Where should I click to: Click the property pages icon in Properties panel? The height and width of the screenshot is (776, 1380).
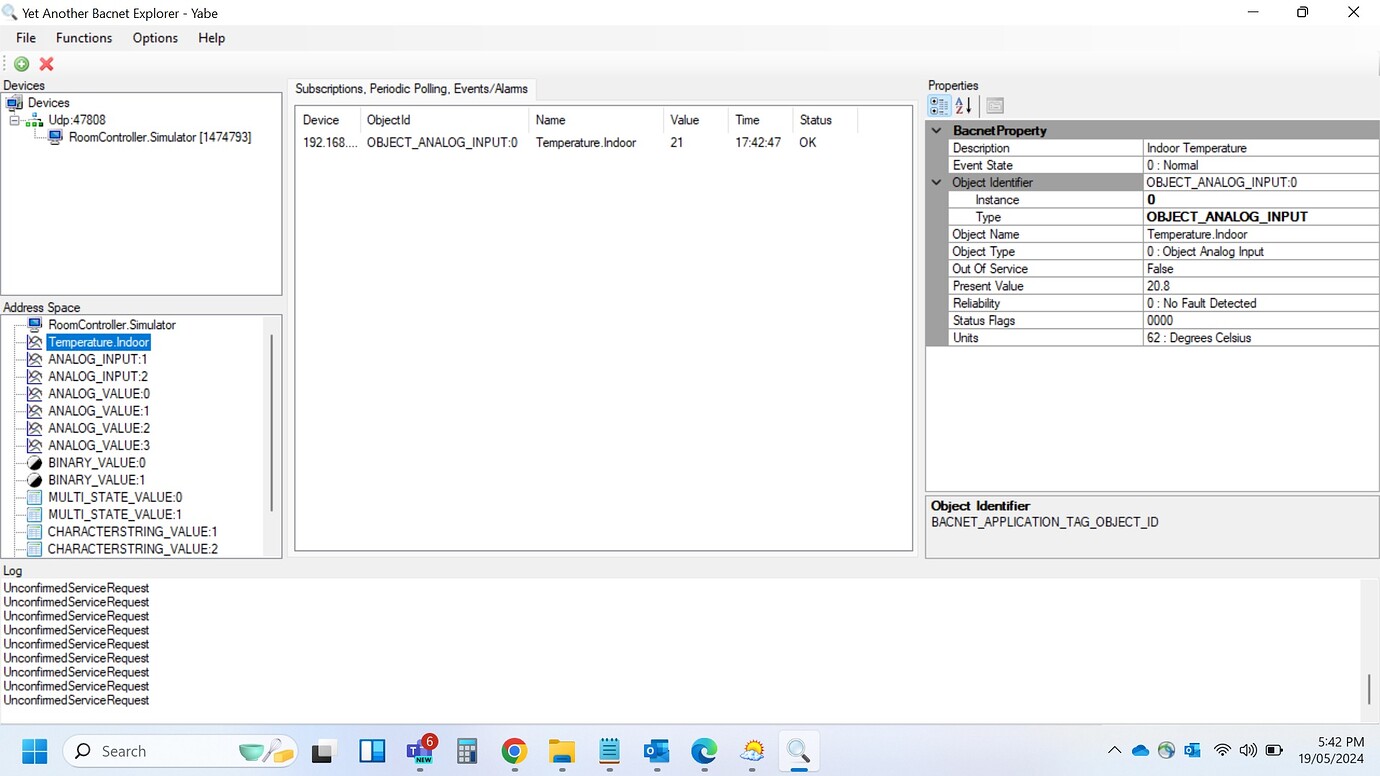coord(994,105)
